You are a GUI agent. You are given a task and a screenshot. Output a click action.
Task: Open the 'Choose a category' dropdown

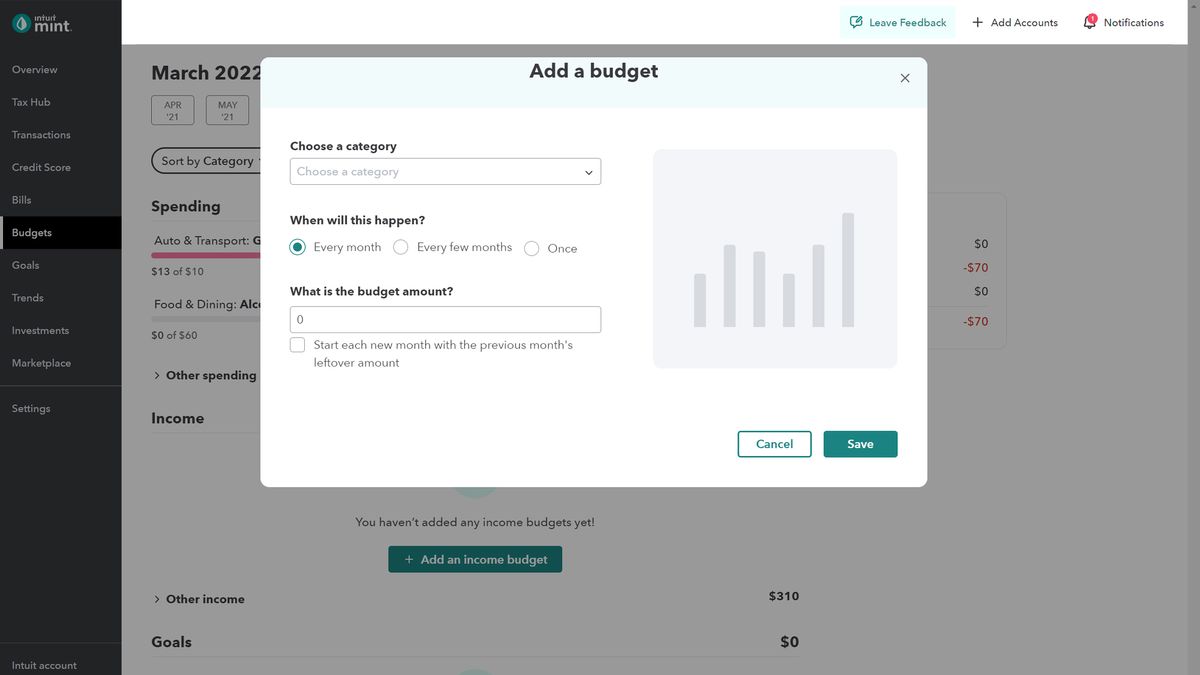click(444, 171)
